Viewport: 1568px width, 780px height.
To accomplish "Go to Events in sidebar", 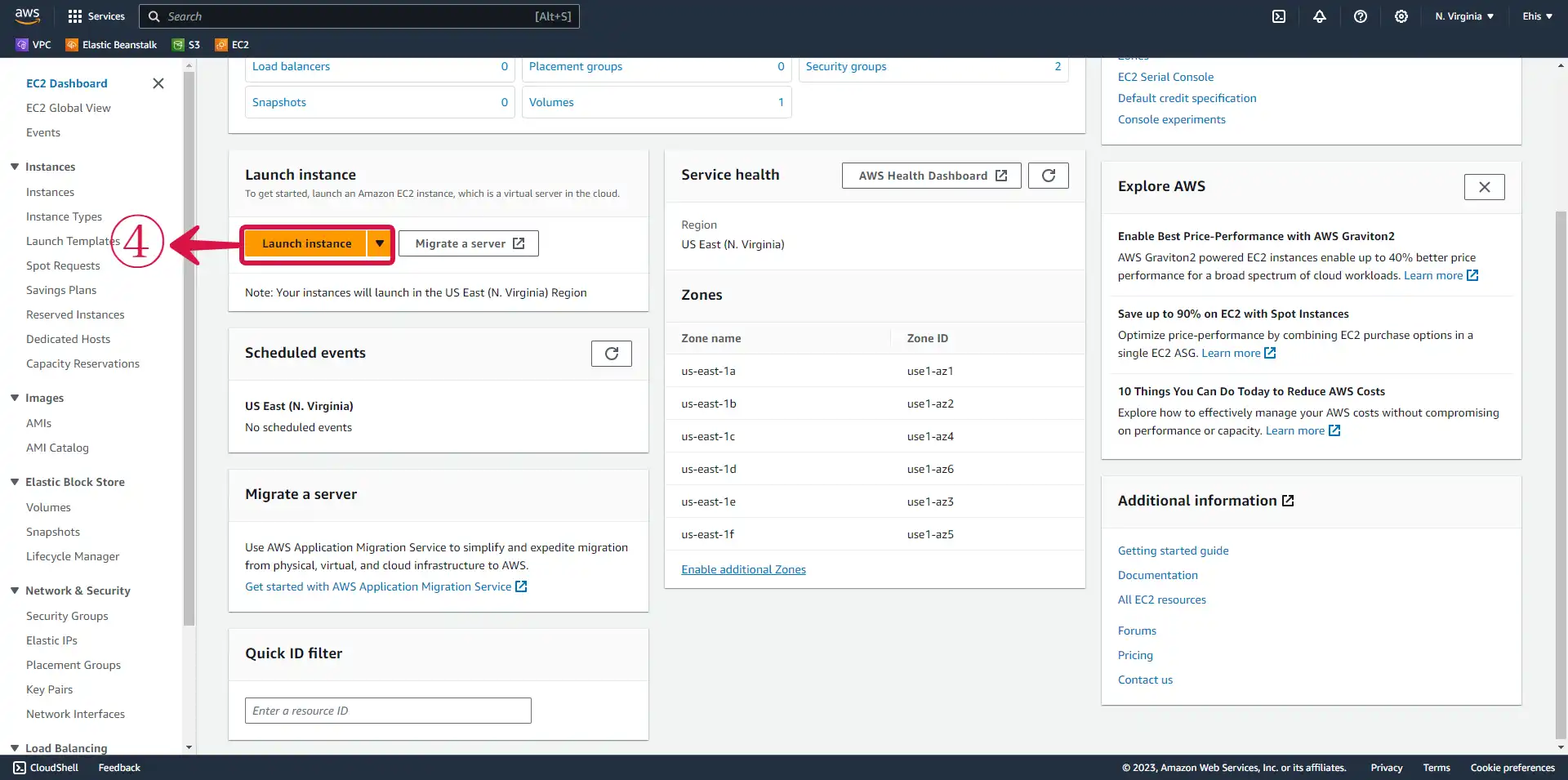I will coord(43,132).
